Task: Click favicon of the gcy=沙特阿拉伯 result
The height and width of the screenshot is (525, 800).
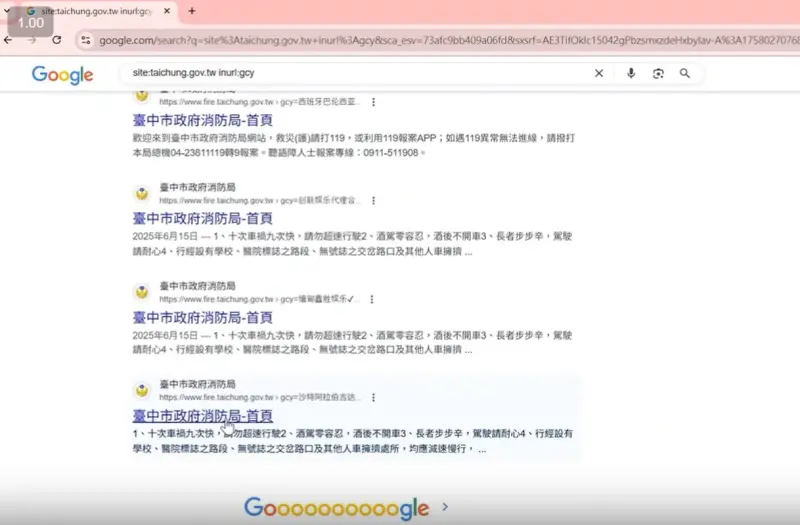Action: tap(142, 391)
